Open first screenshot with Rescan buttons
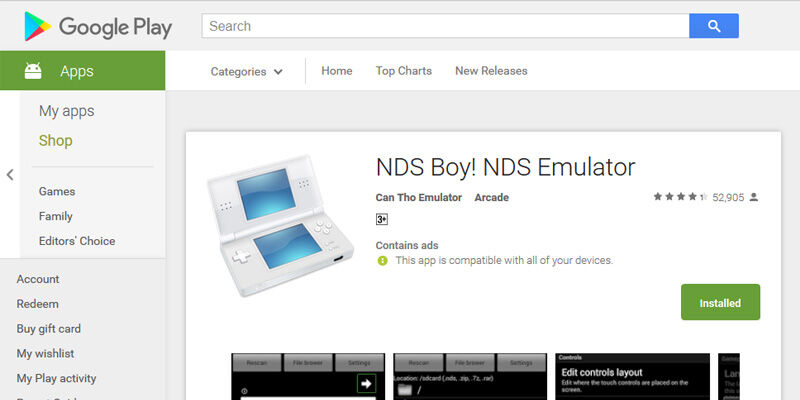 click(x=308, y=377)
